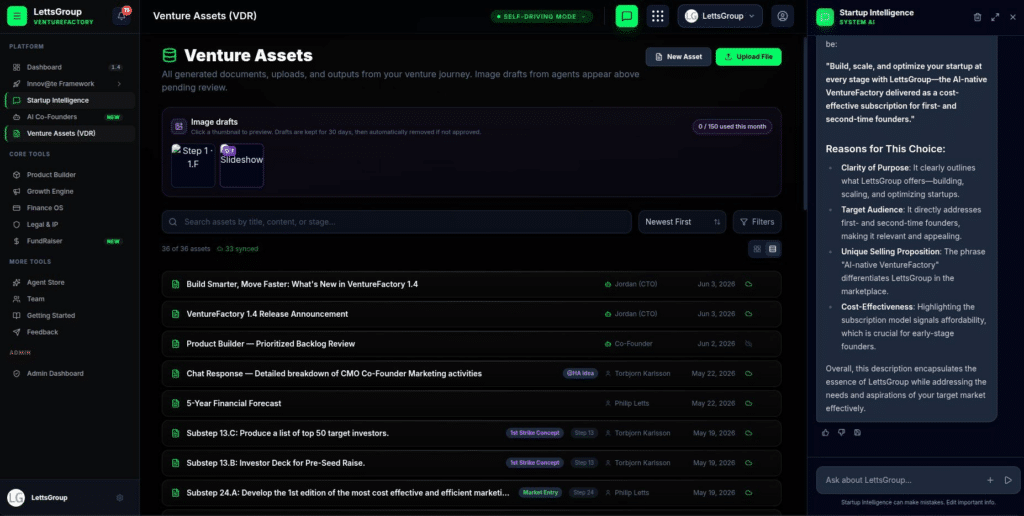Click the plus attach icon in chat input
1024x516 pixels.
[x=990, y=480]
